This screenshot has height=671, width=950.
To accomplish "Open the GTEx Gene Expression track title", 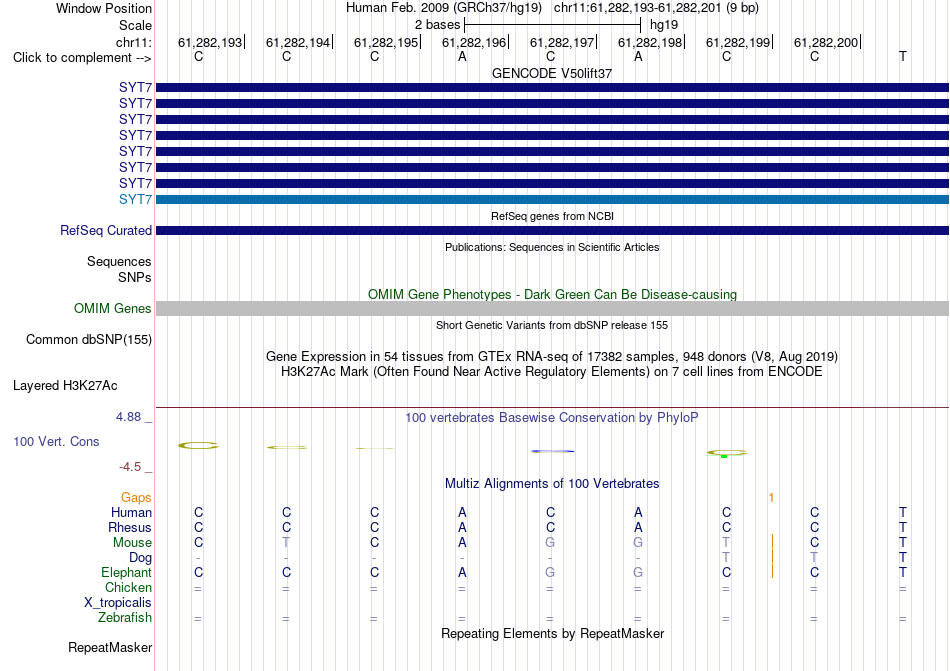I will [x=552, y=356].
